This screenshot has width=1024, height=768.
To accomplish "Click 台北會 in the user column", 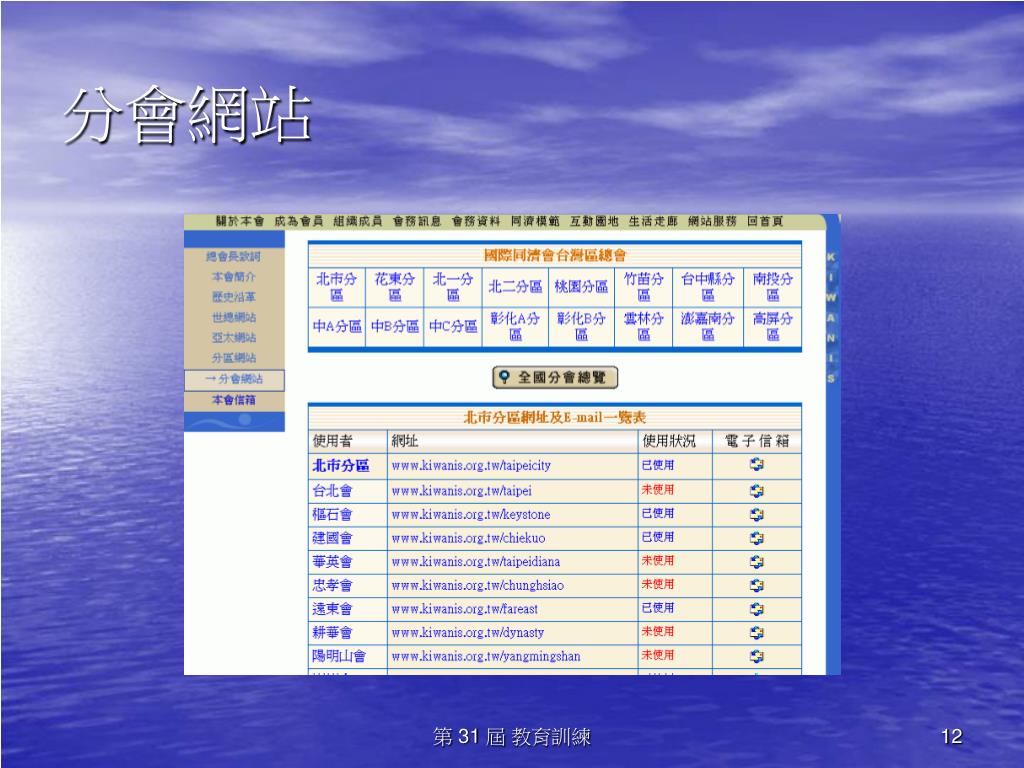I will pos(332,490).
